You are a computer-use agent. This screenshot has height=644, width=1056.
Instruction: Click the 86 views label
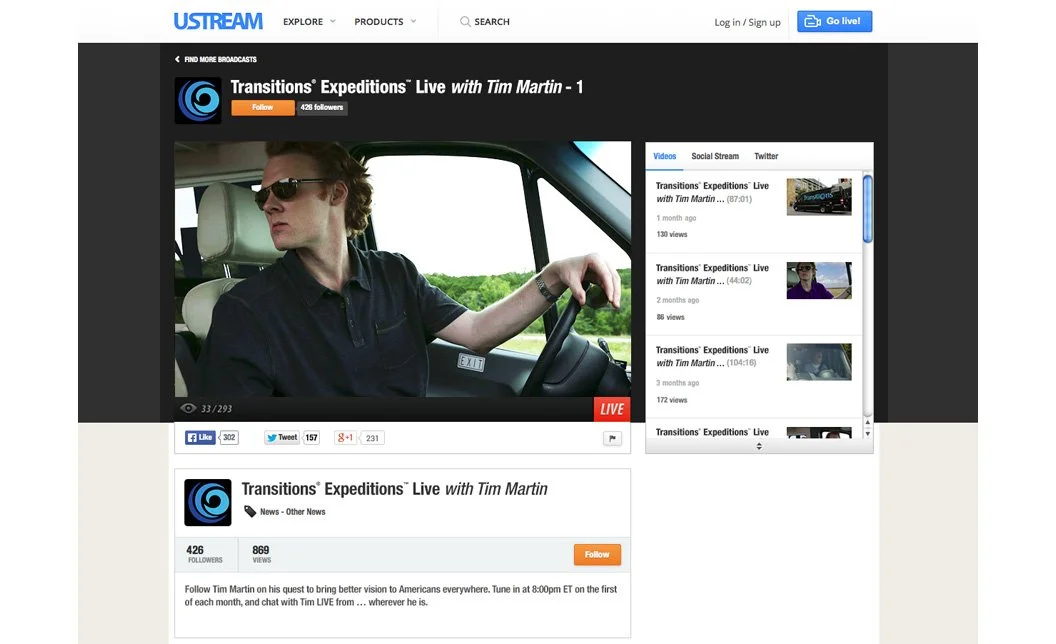670,317
